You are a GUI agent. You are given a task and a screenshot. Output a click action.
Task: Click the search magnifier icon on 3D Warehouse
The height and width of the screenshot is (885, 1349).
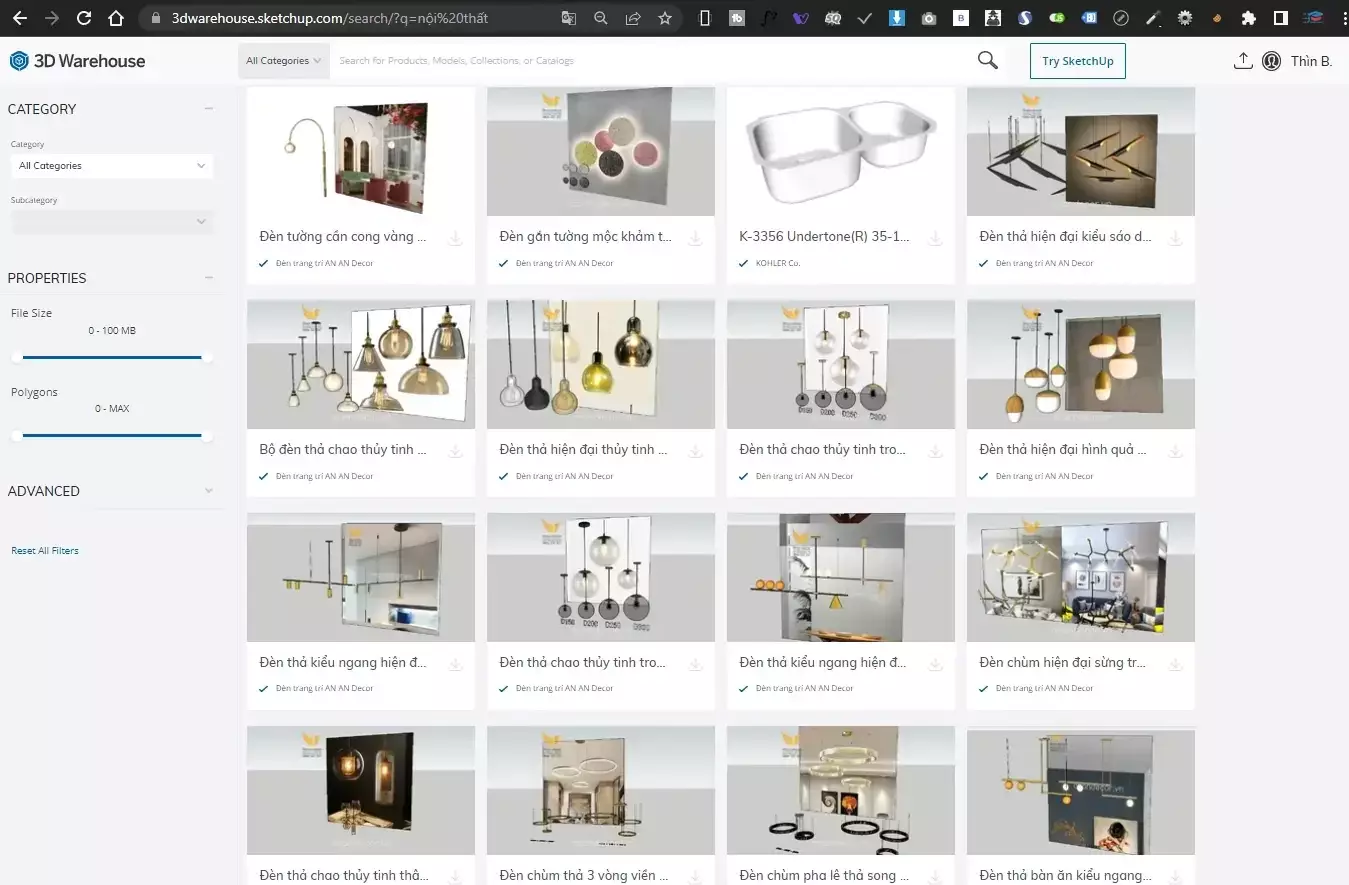pos(987,60)
